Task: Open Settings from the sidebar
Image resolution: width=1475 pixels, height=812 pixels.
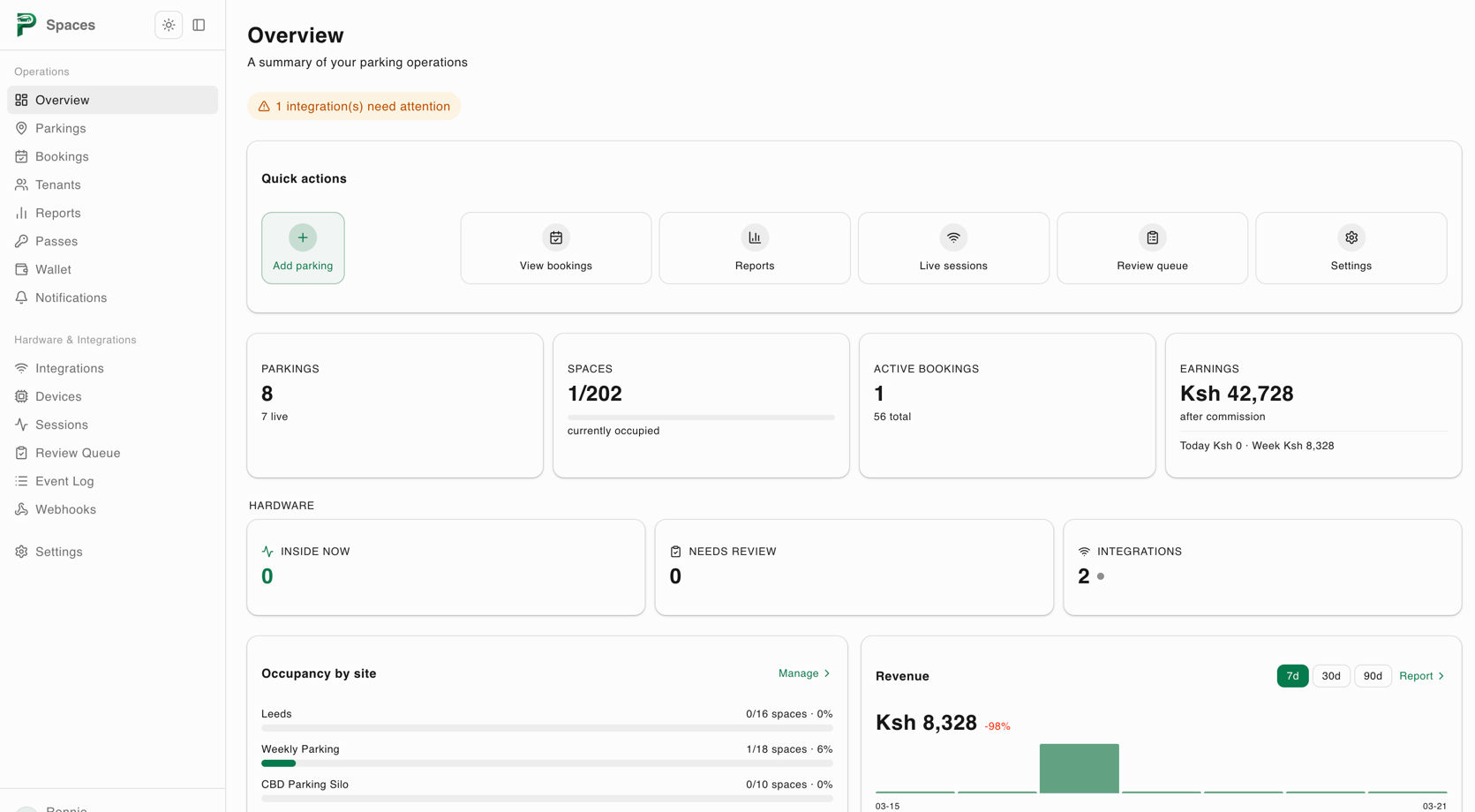Action: (59, 551)
